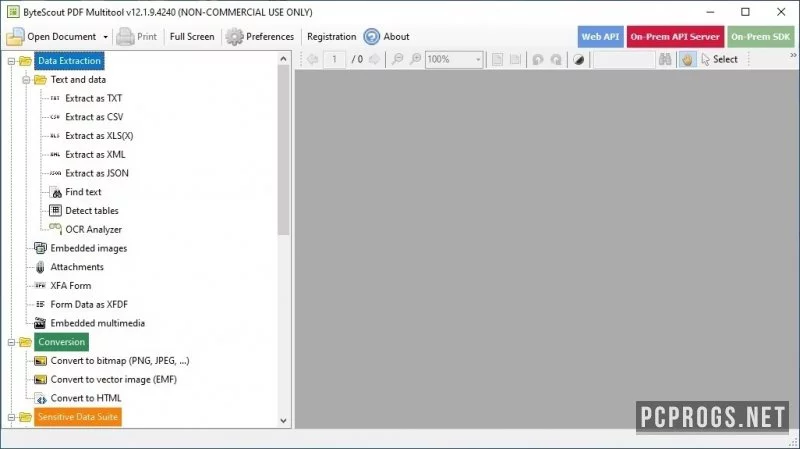This screenshot has width=800, height=449.
Task: Click the binoculars search icon in viewer toolbar
Action: [x=665, y=59]
